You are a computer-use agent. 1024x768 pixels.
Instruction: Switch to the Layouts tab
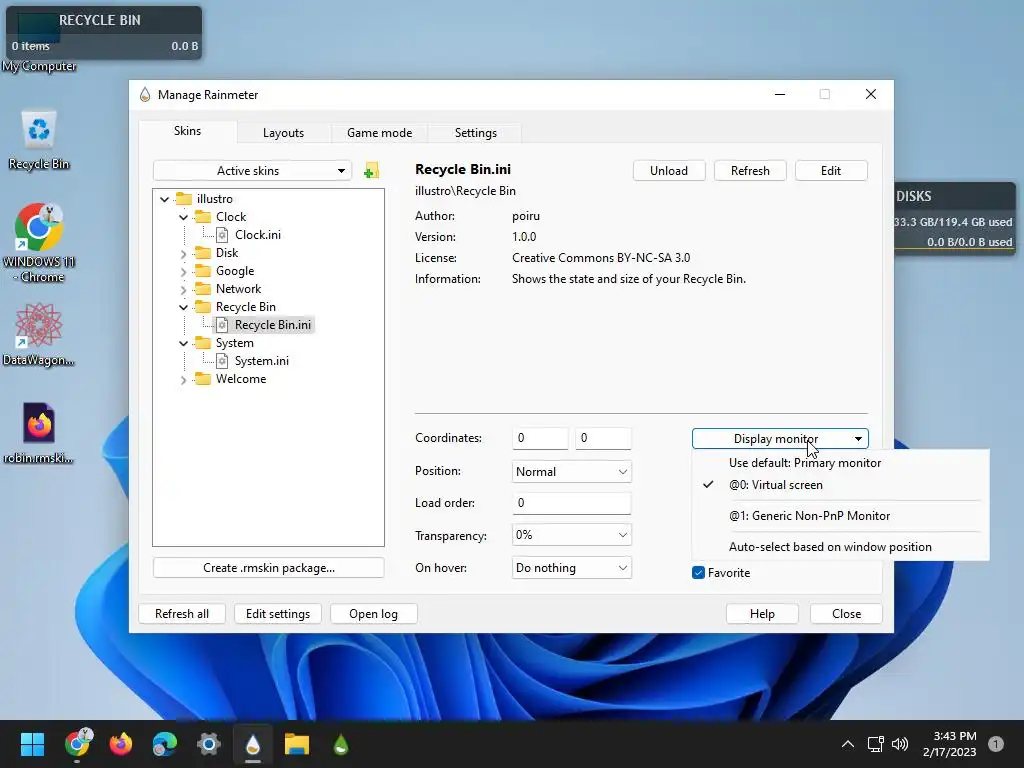pyautogui.click(x=283, y=133)
